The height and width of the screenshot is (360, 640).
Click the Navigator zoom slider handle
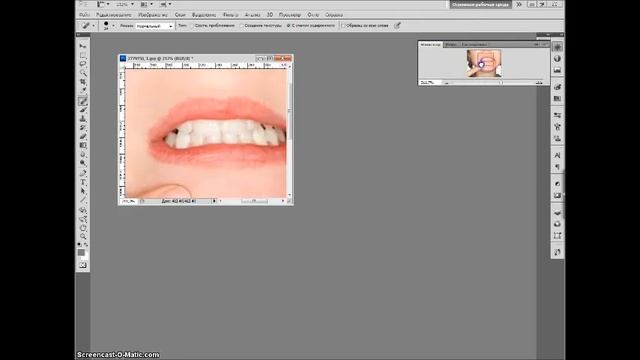(501, 83)
